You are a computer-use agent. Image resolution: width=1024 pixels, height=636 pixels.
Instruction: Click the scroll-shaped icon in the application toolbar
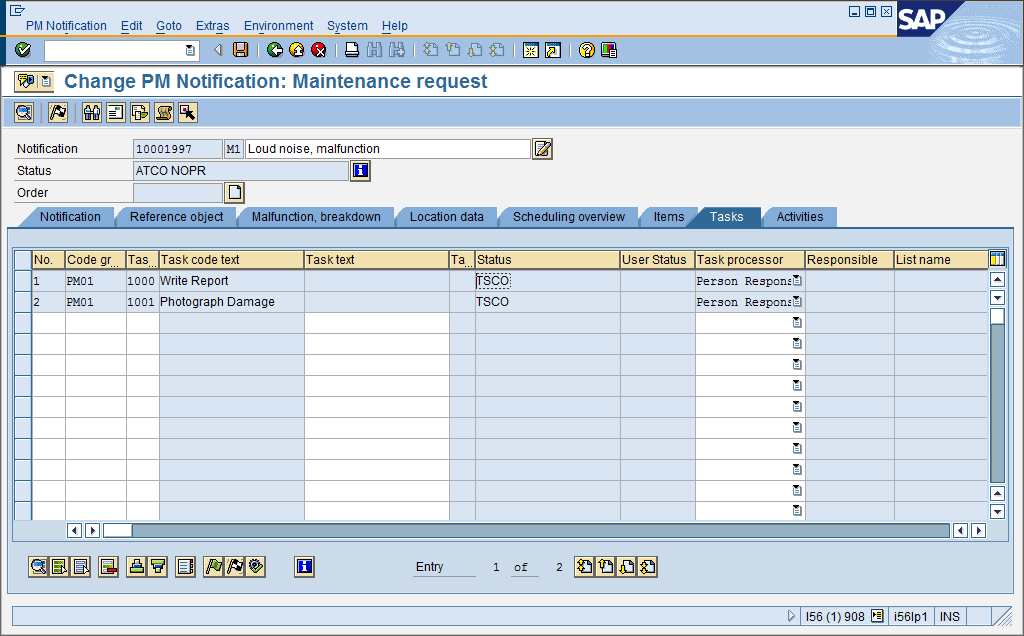(x=164, y=113)
